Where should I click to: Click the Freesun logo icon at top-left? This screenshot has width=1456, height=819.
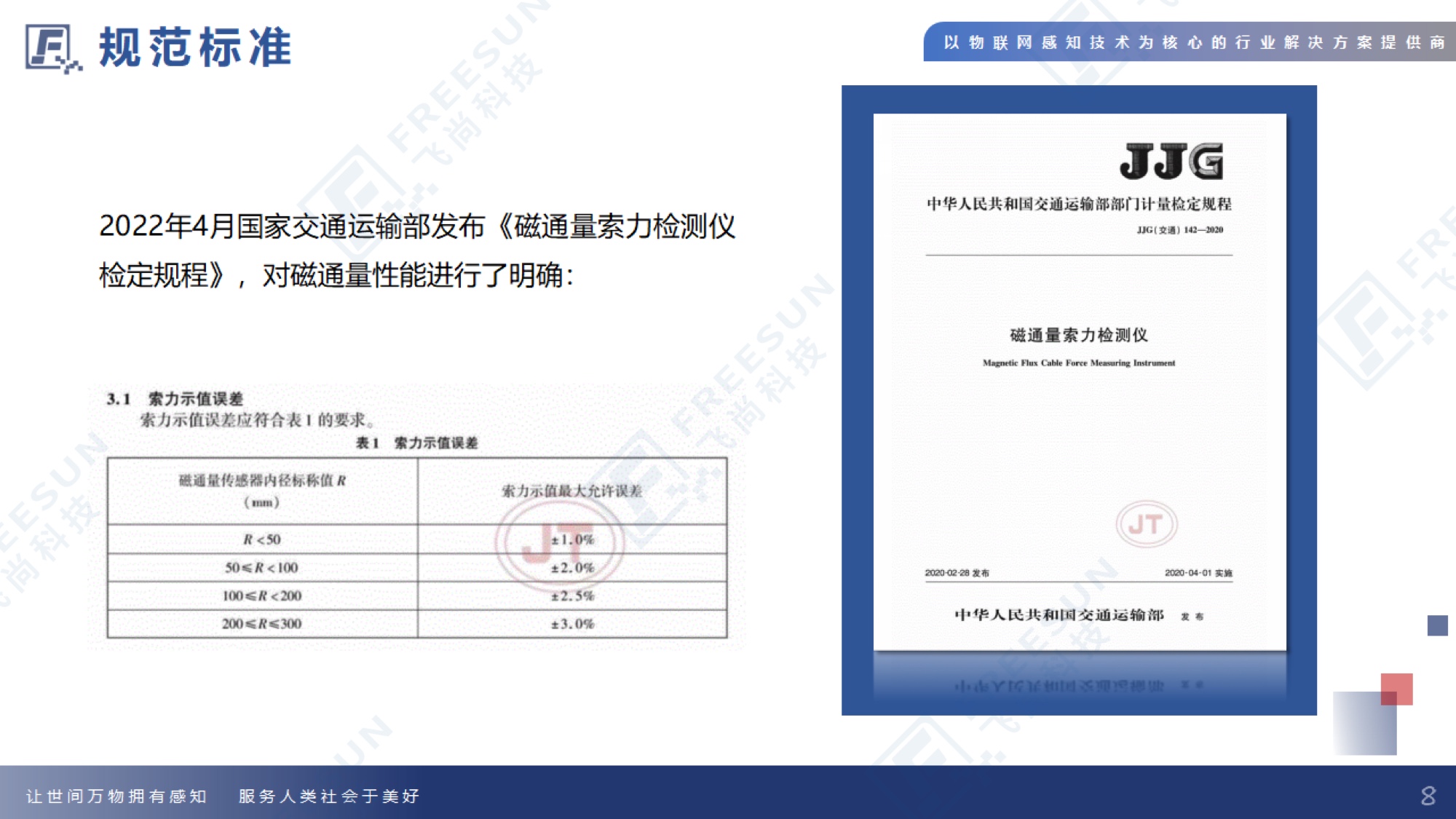click(x=51, y=48)
